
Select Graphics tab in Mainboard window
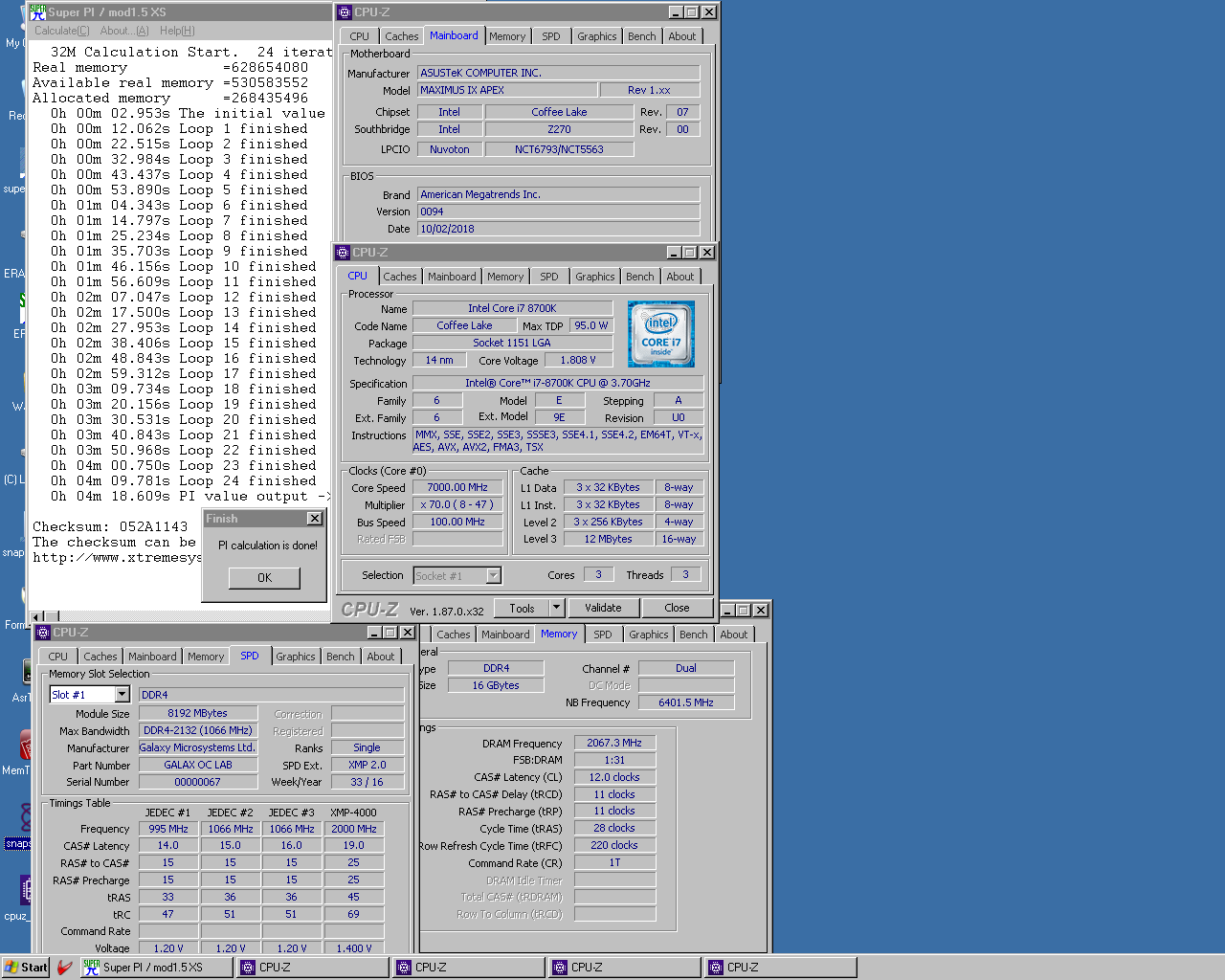(597, 36)
